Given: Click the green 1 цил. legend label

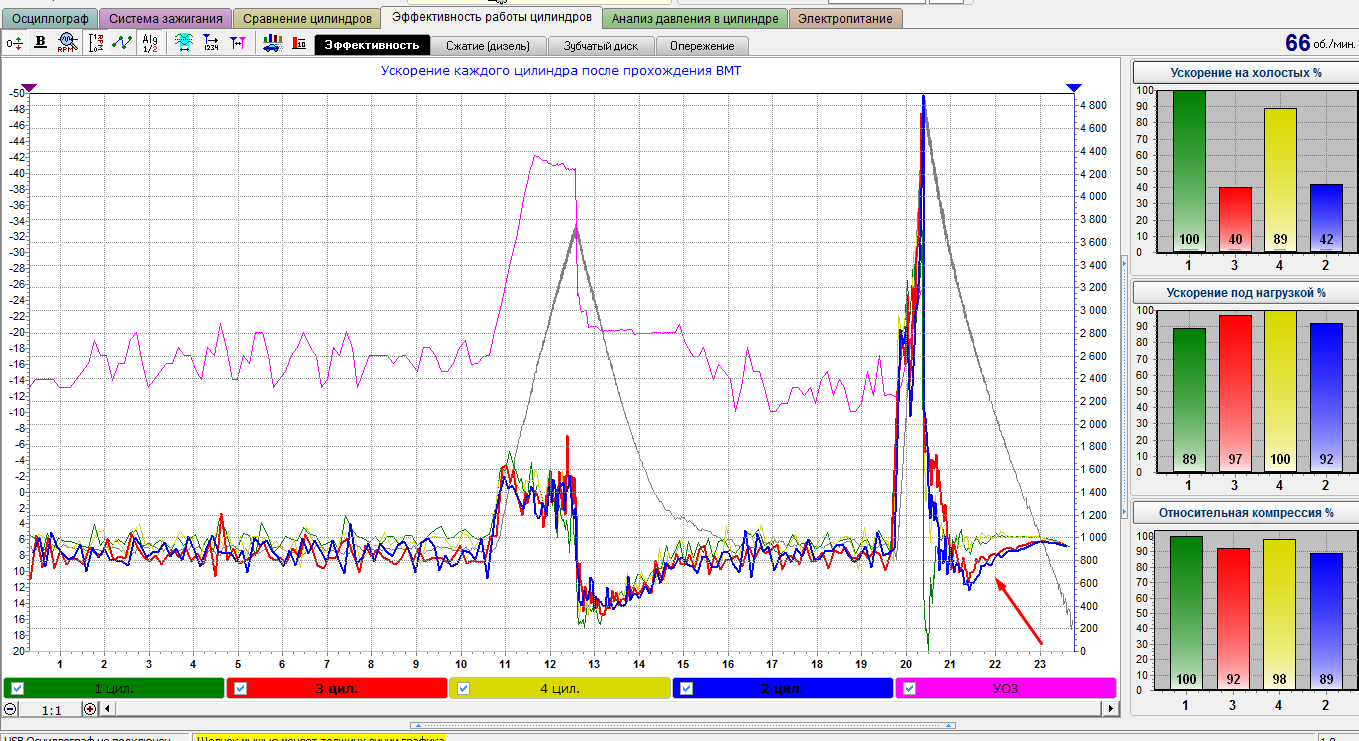Looking at the screenshot, I should (x=113, y=688).
